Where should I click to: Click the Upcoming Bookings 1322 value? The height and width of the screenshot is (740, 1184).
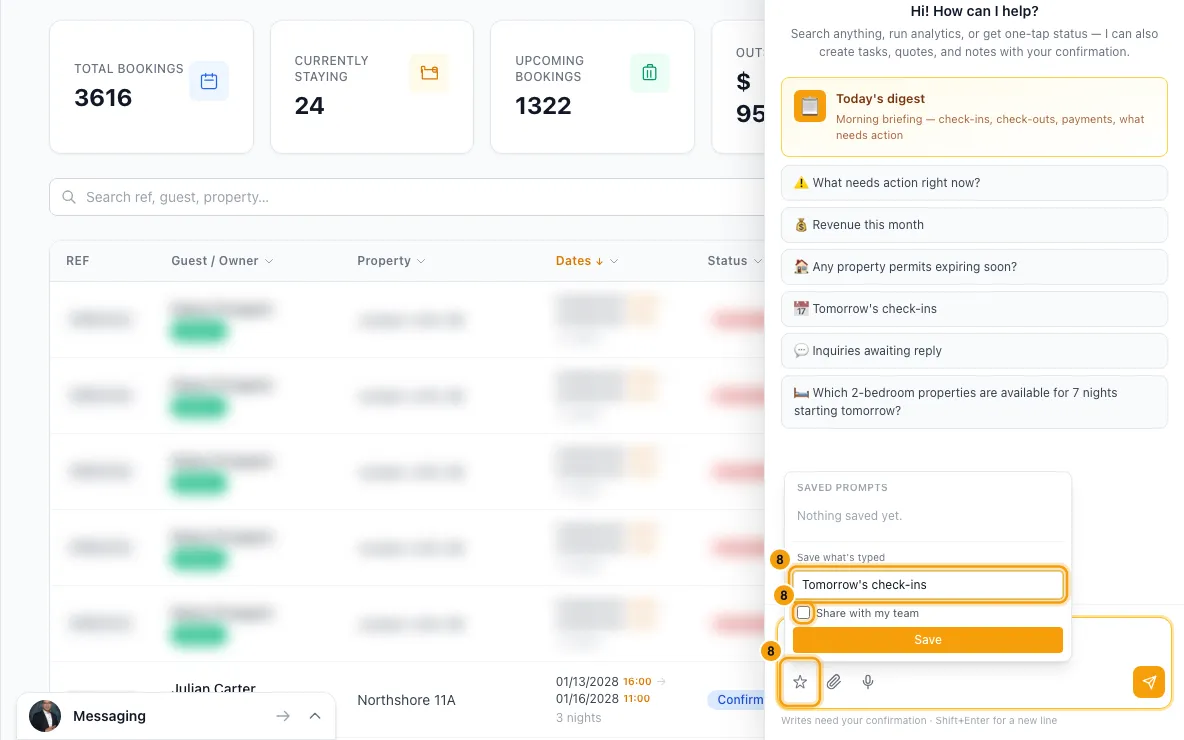[543, 106]
